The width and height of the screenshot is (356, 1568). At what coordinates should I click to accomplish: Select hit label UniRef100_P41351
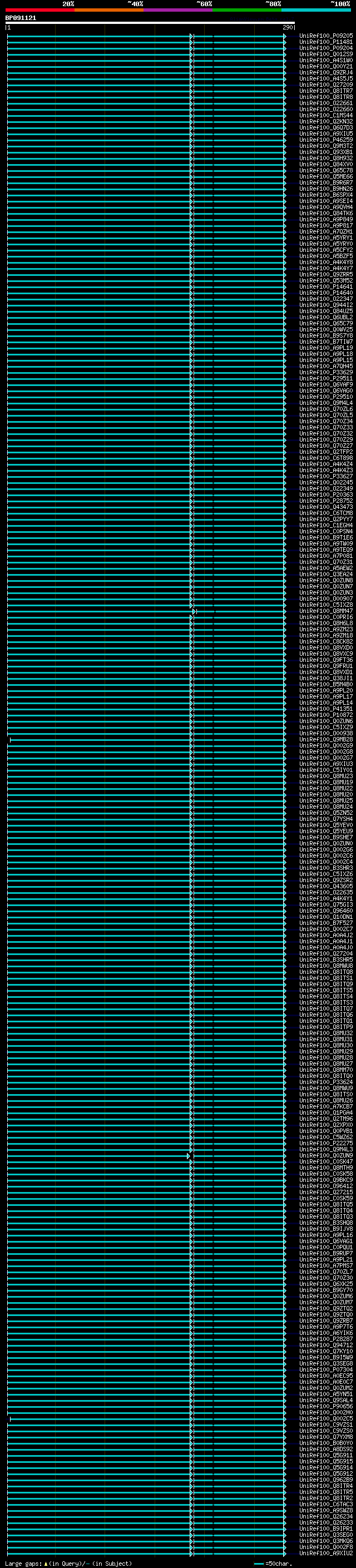[x=326, y=709]
